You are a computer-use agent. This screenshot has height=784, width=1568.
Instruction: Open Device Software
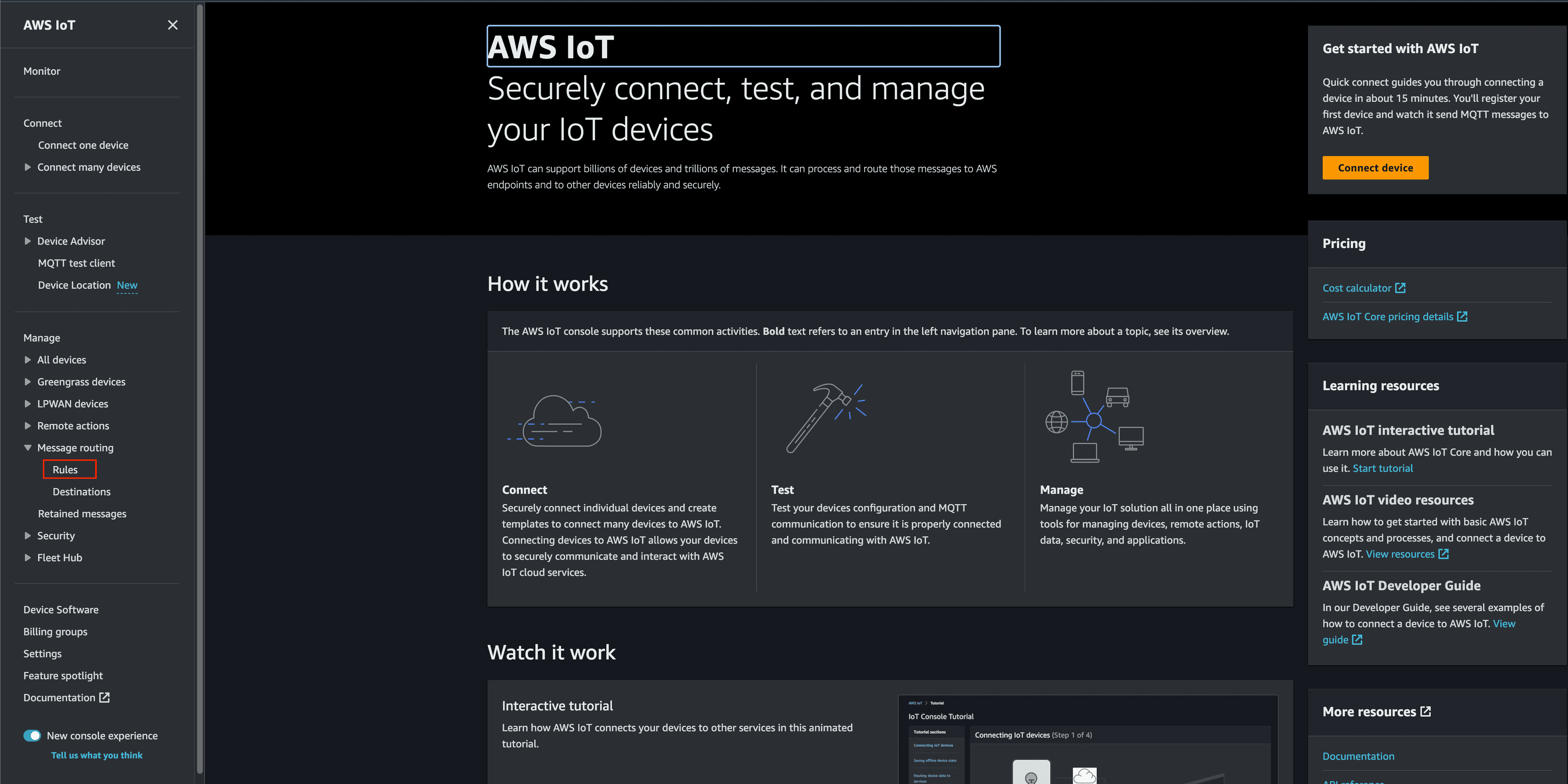tap(61, 610)
